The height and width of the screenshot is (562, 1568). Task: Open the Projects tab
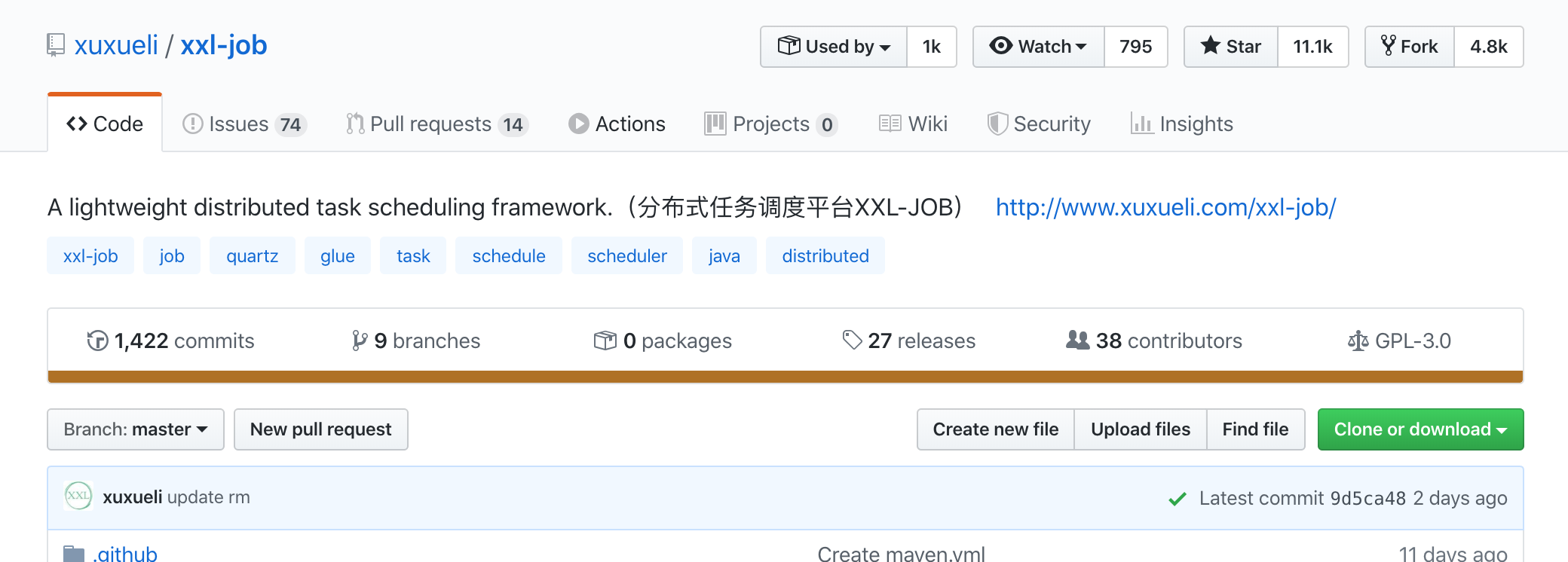770,124
